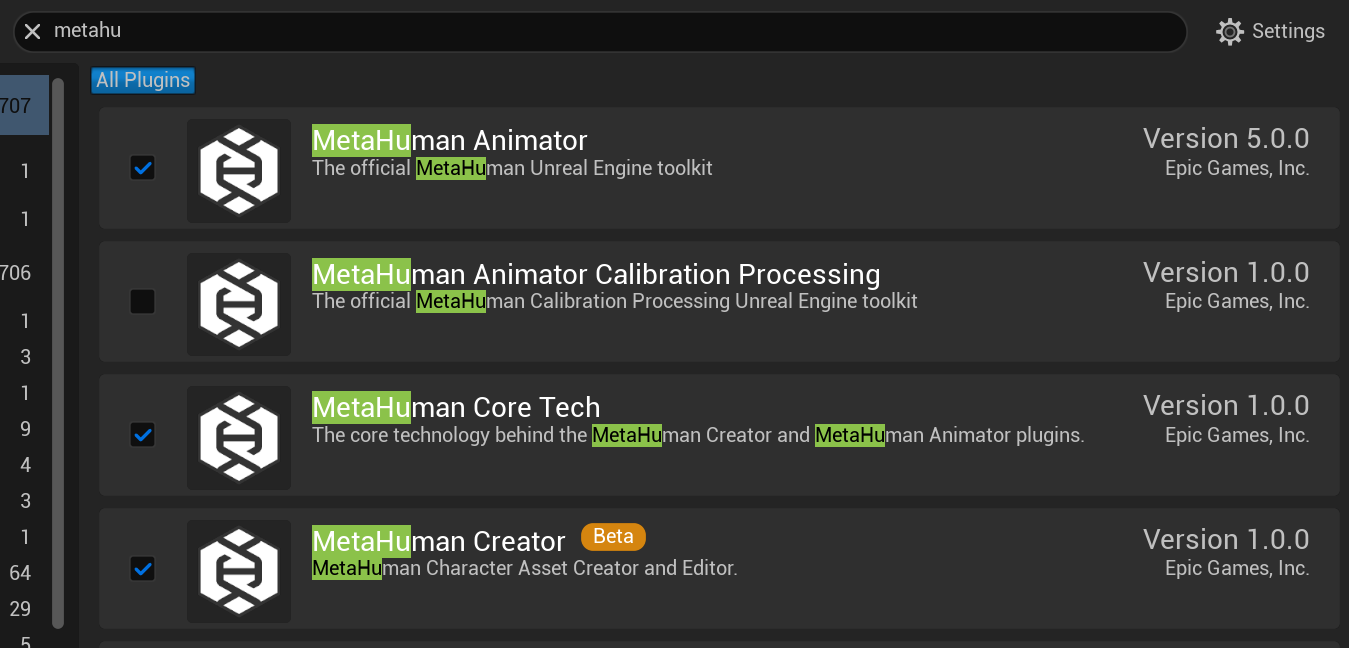Clear the metahu search text

(x=33, y=32)
